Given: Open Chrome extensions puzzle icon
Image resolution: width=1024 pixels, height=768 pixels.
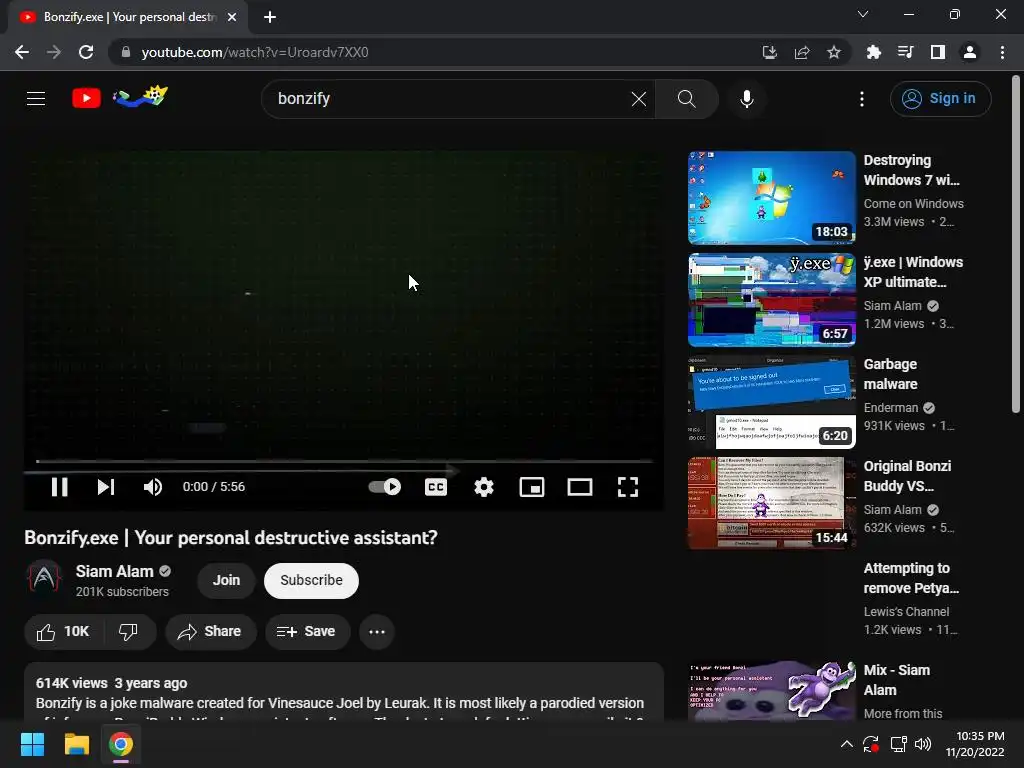Looking at the screenshot, I should (x=873, y=52).
